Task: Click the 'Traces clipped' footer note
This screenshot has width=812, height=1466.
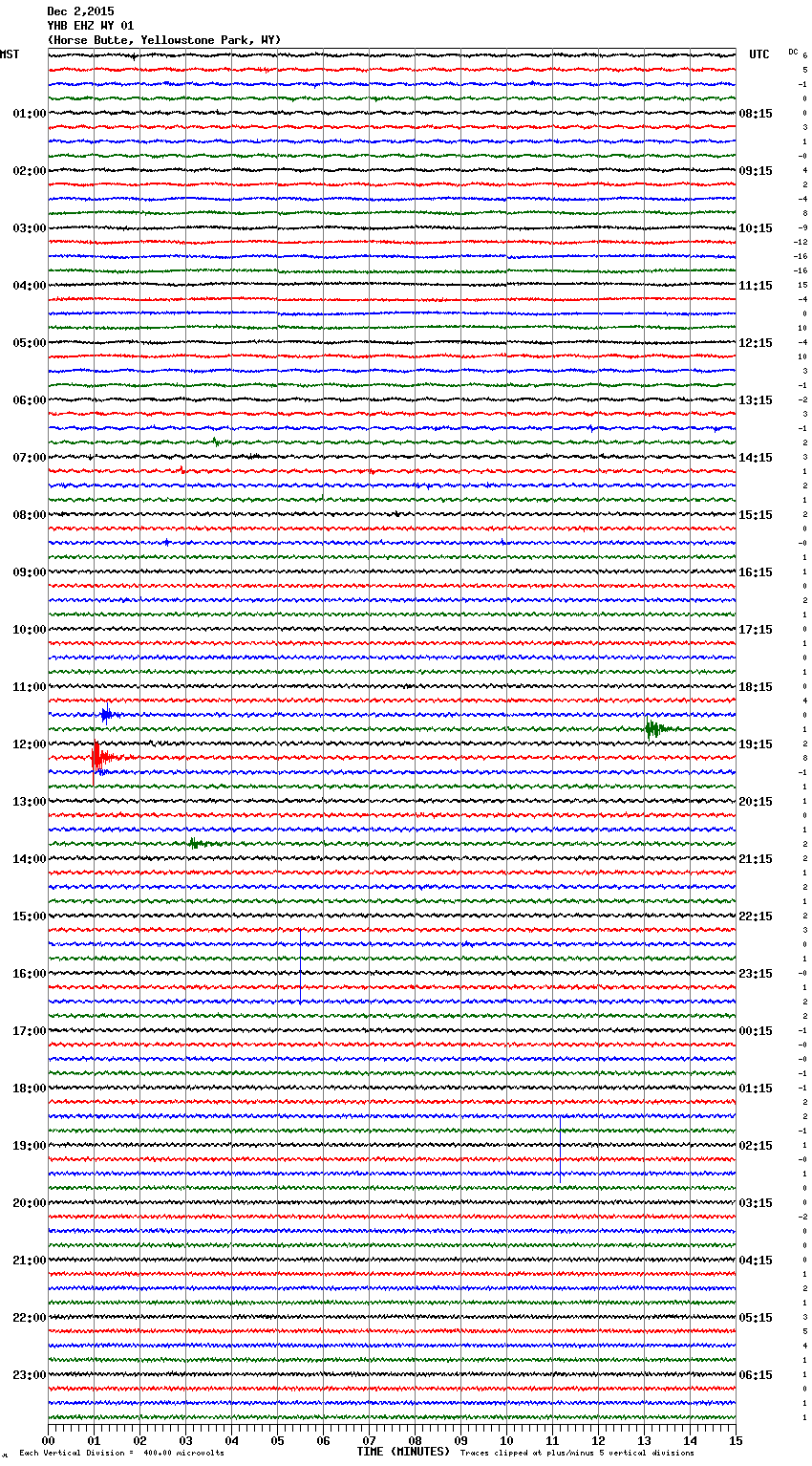Action: click(x=577, y=1453)
